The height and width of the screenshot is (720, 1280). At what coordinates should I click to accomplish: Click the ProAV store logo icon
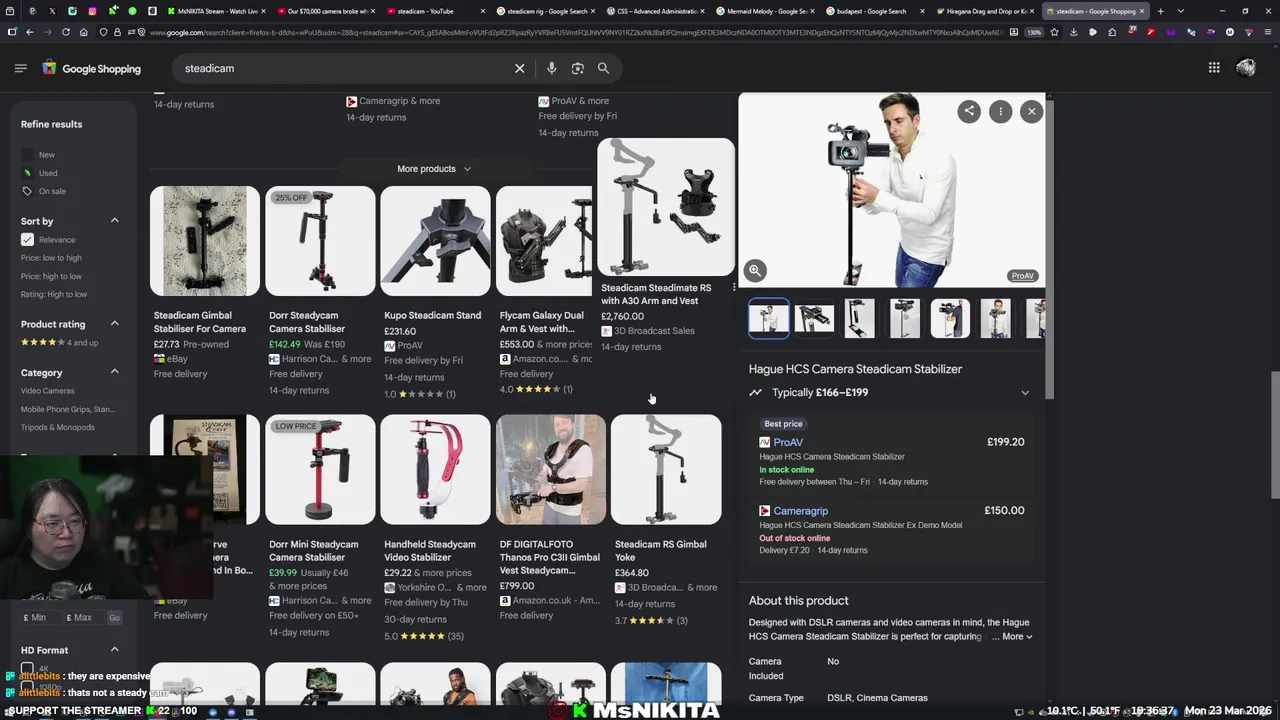tap(764, 442)
